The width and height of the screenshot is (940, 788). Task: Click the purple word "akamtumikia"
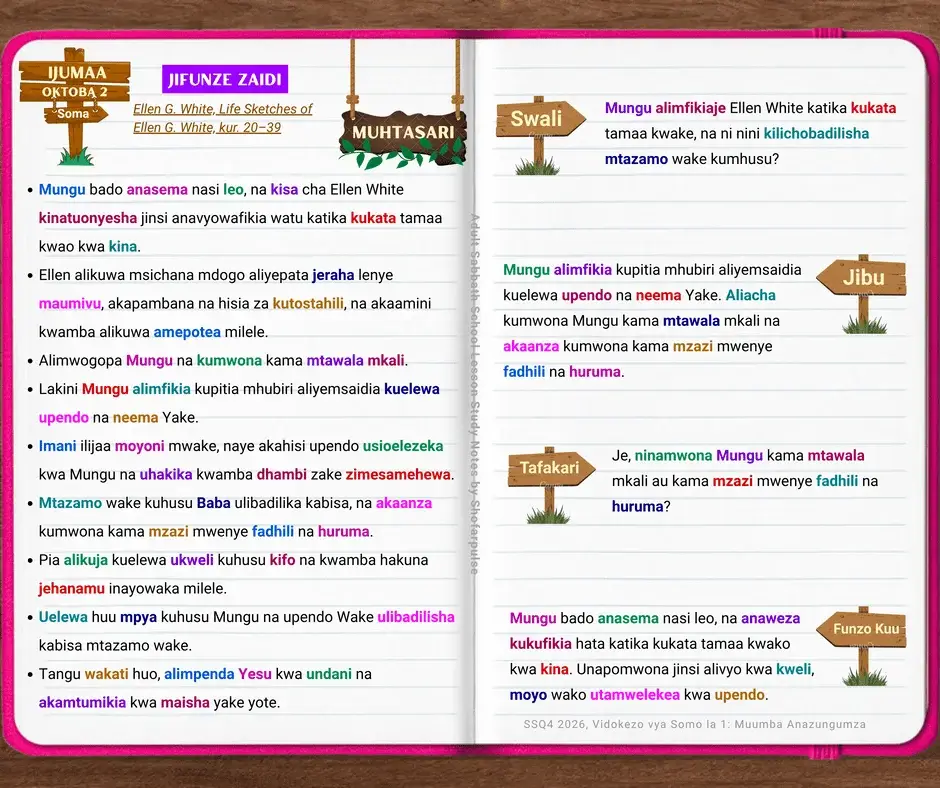82,702
